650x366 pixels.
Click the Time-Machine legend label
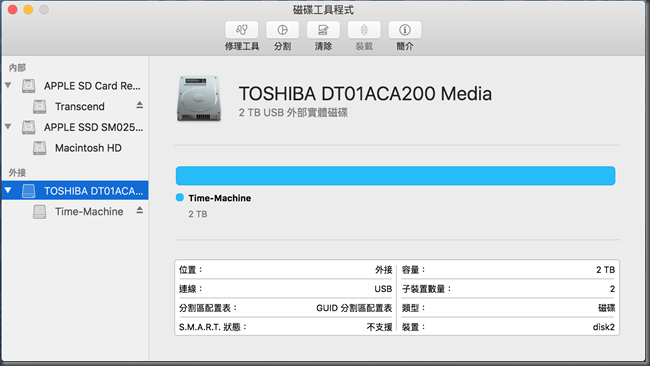(x=220, y=198)
